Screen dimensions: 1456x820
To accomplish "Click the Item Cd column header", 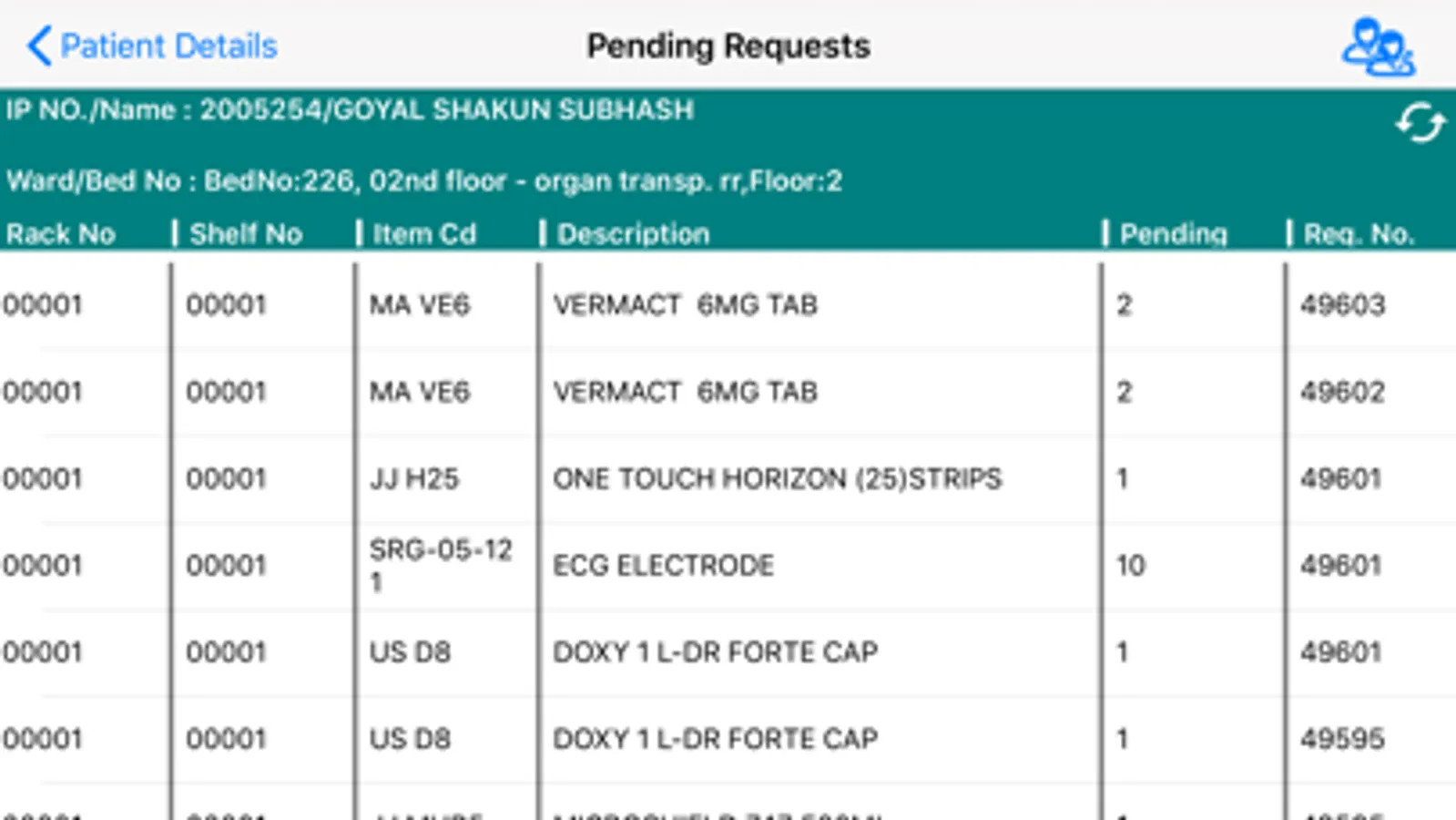I will [x=424, y=234].
